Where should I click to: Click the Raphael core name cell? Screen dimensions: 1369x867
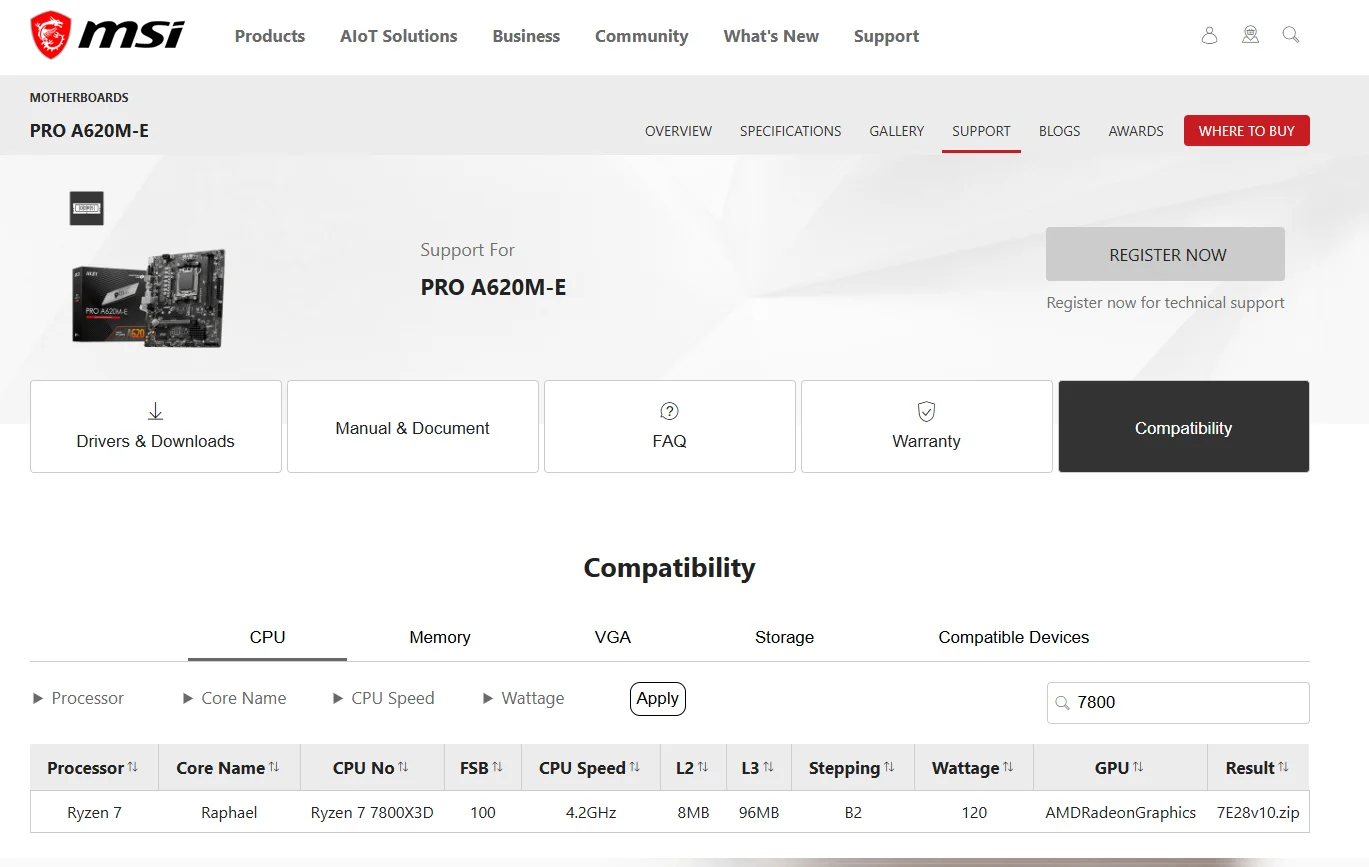coord(229,812)
